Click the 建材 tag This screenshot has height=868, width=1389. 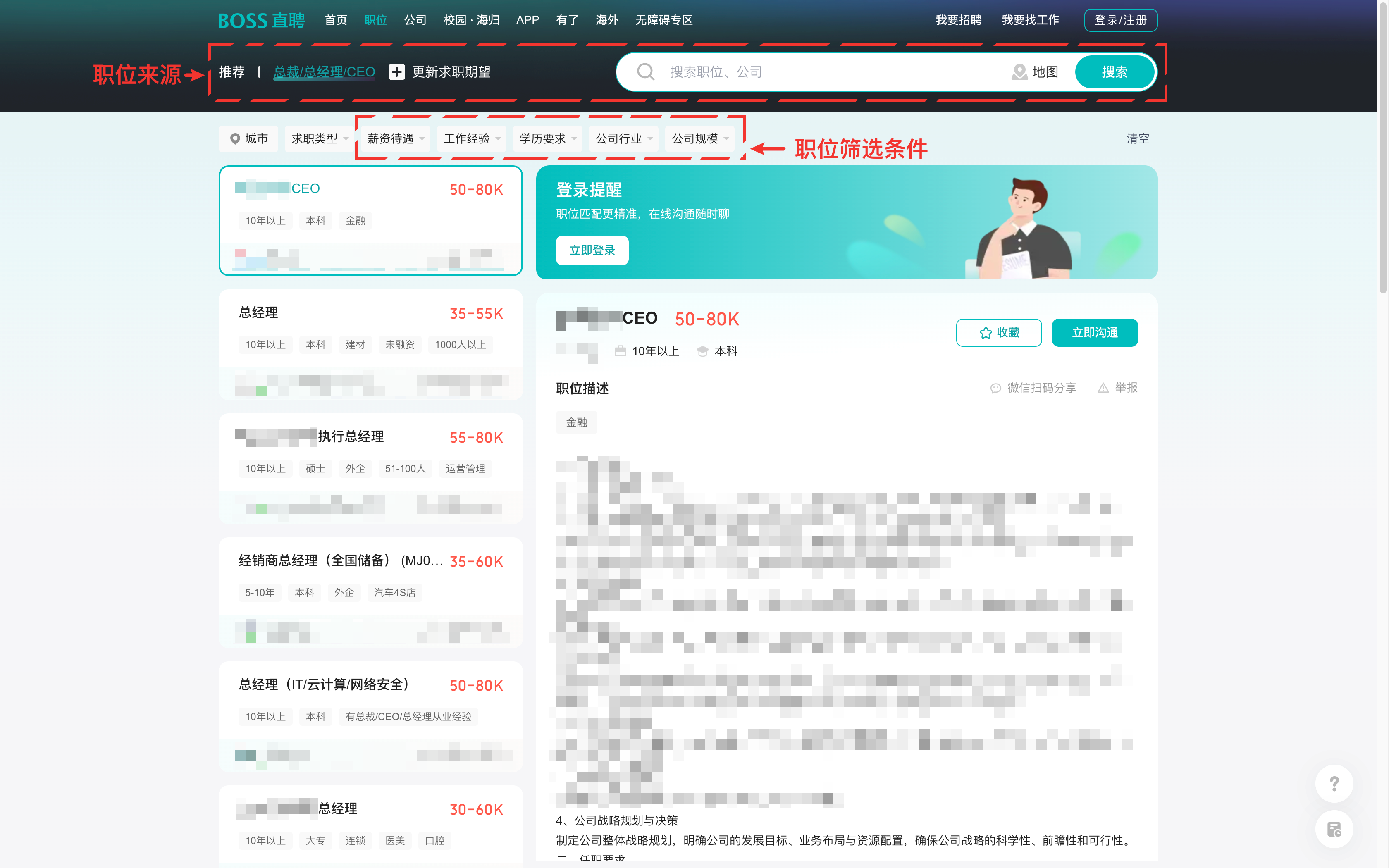tap(355, 344)
